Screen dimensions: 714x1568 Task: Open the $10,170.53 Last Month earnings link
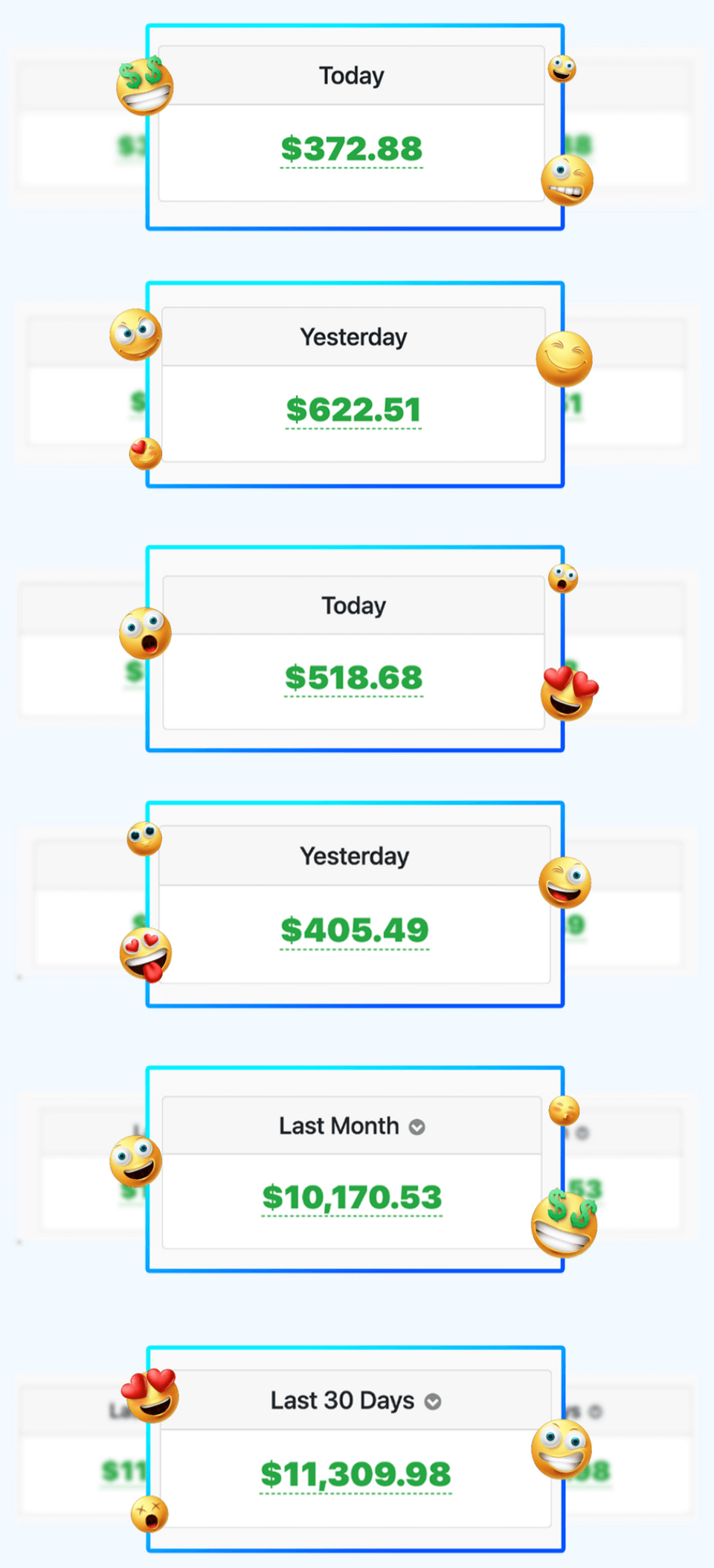pyautogui.click(x=352, y=1198)
